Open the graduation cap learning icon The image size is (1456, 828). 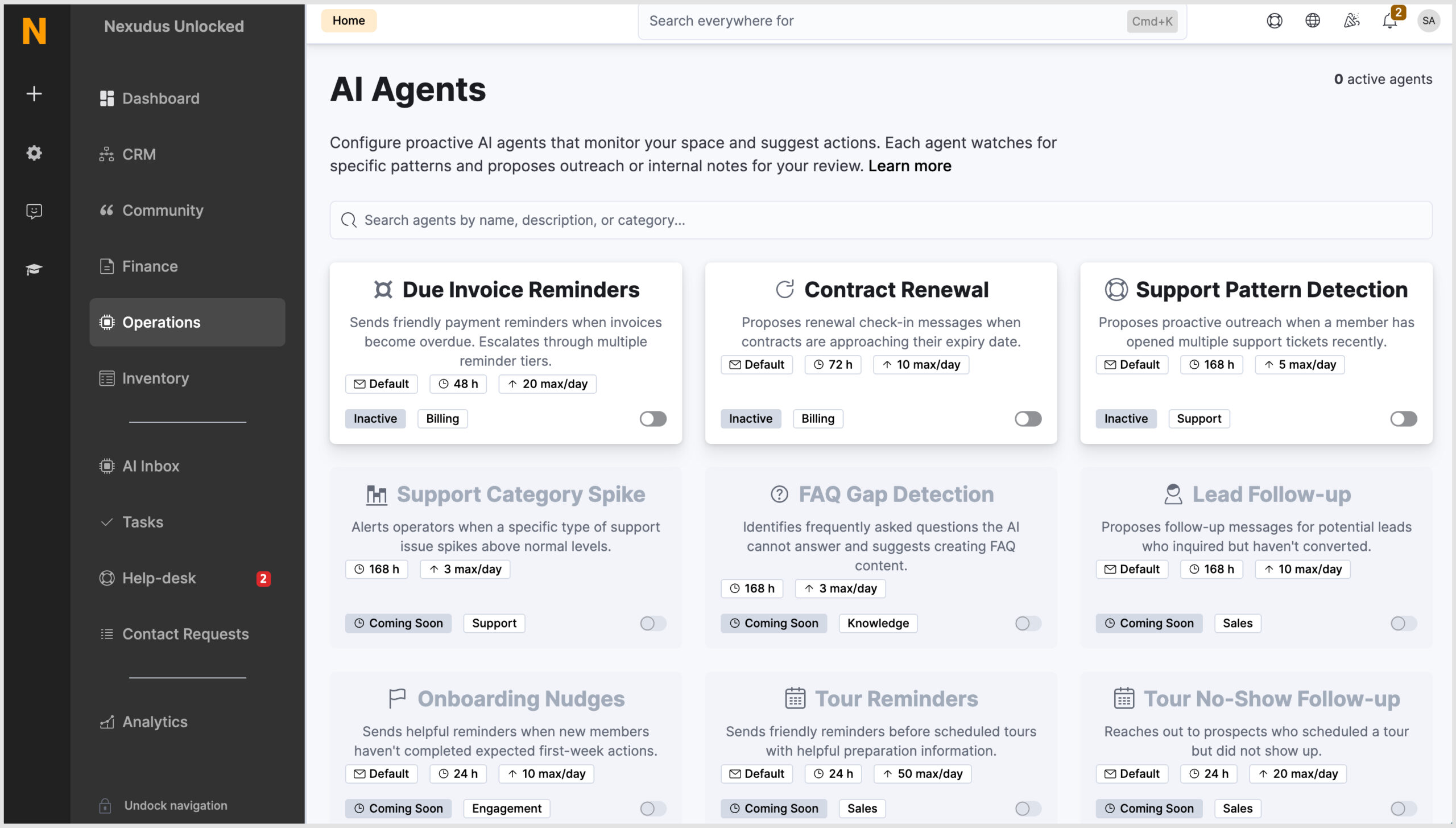pos(34,269)
